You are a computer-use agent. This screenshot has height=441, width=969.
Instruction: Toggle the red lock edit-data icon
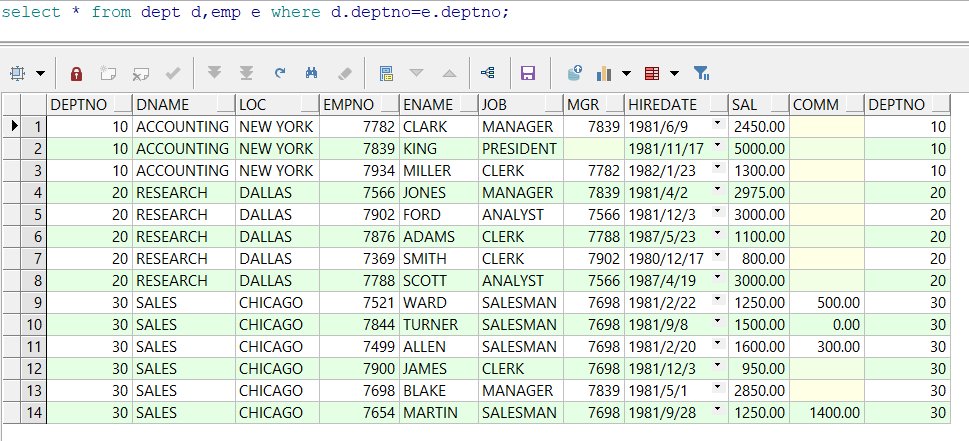tap(76, 74)
